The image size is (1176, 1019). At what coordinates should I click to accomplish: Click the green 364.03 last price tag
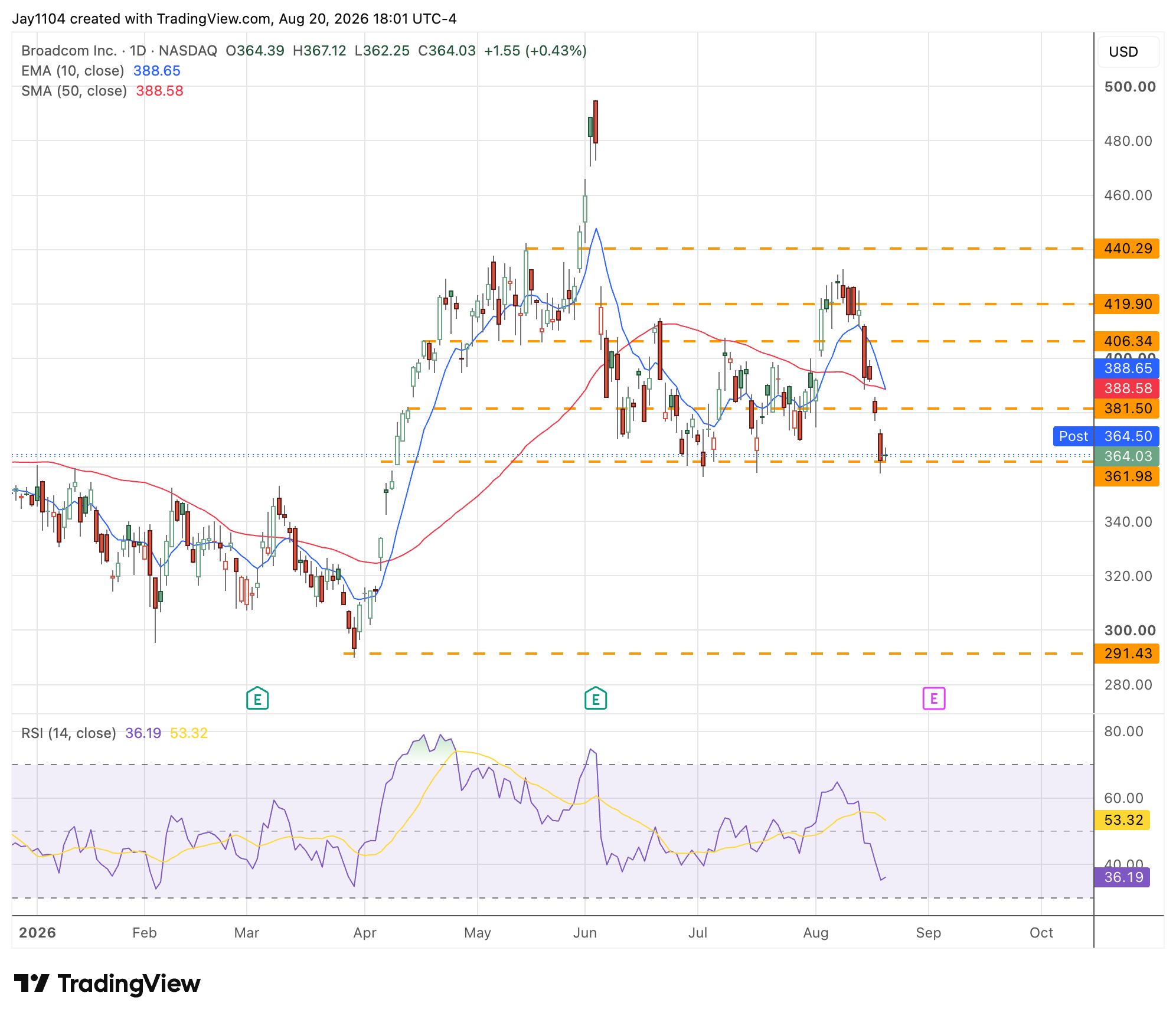(x=1126, y=456)
